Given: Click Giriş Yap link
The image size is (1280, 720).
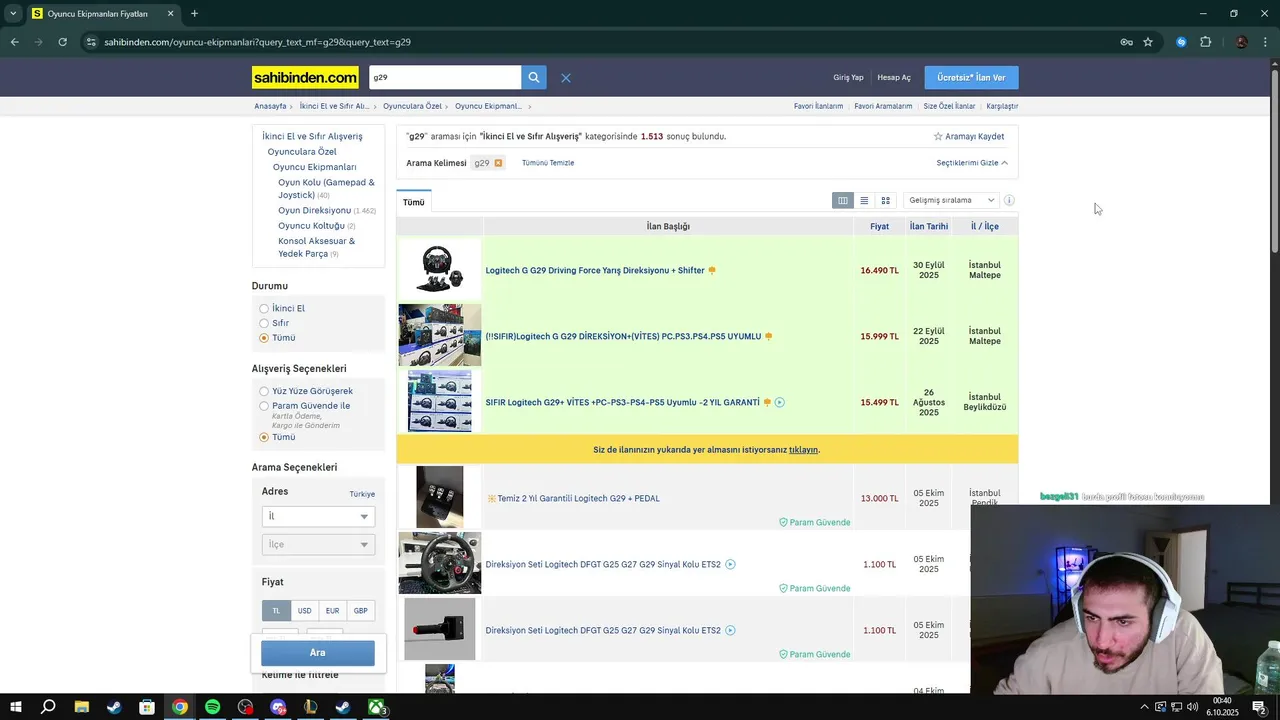Looking at the screenshot, I should [x=848, y=78].
